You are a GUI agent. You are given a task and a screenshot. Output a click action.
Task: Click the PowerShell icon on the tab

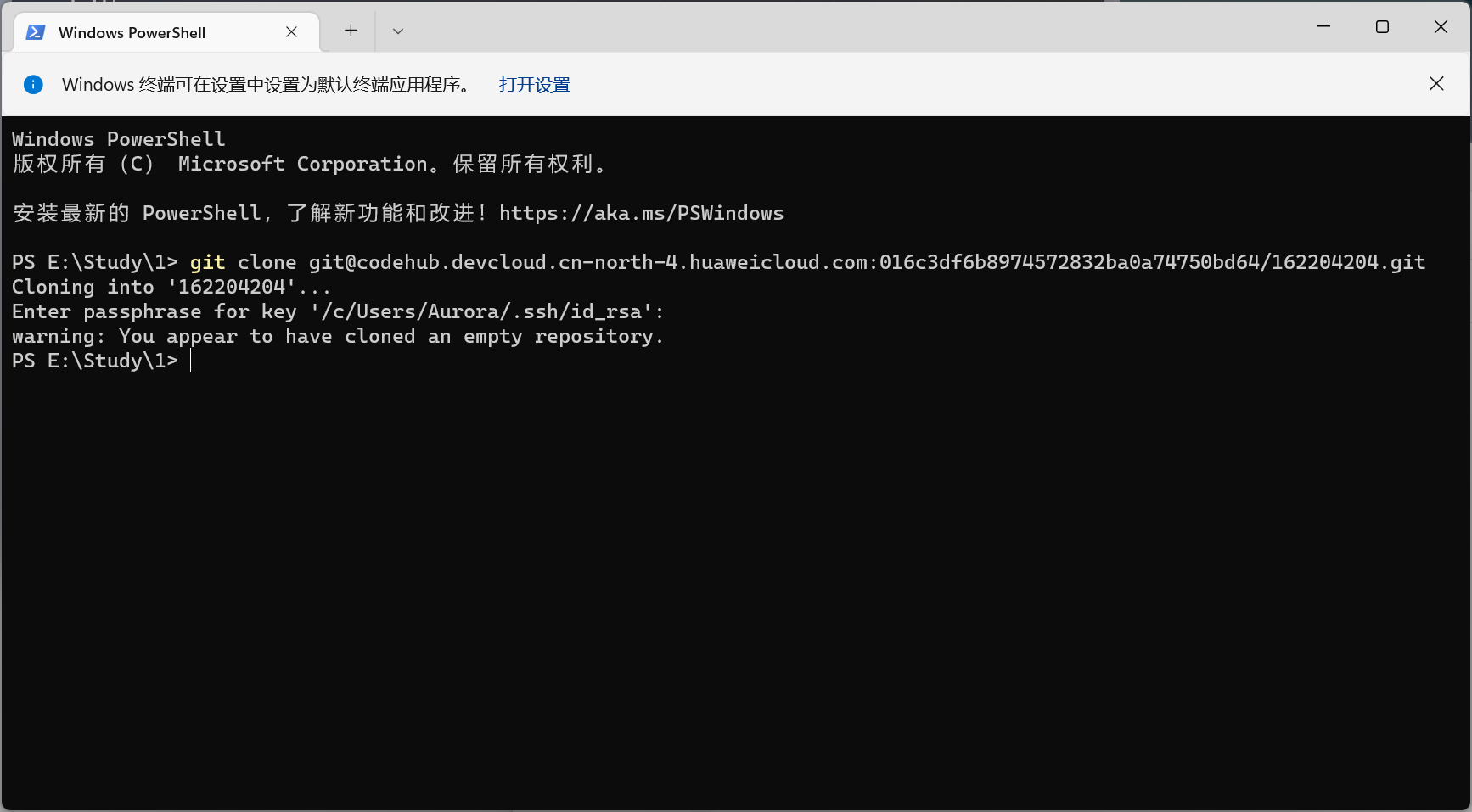pos(36,32)
